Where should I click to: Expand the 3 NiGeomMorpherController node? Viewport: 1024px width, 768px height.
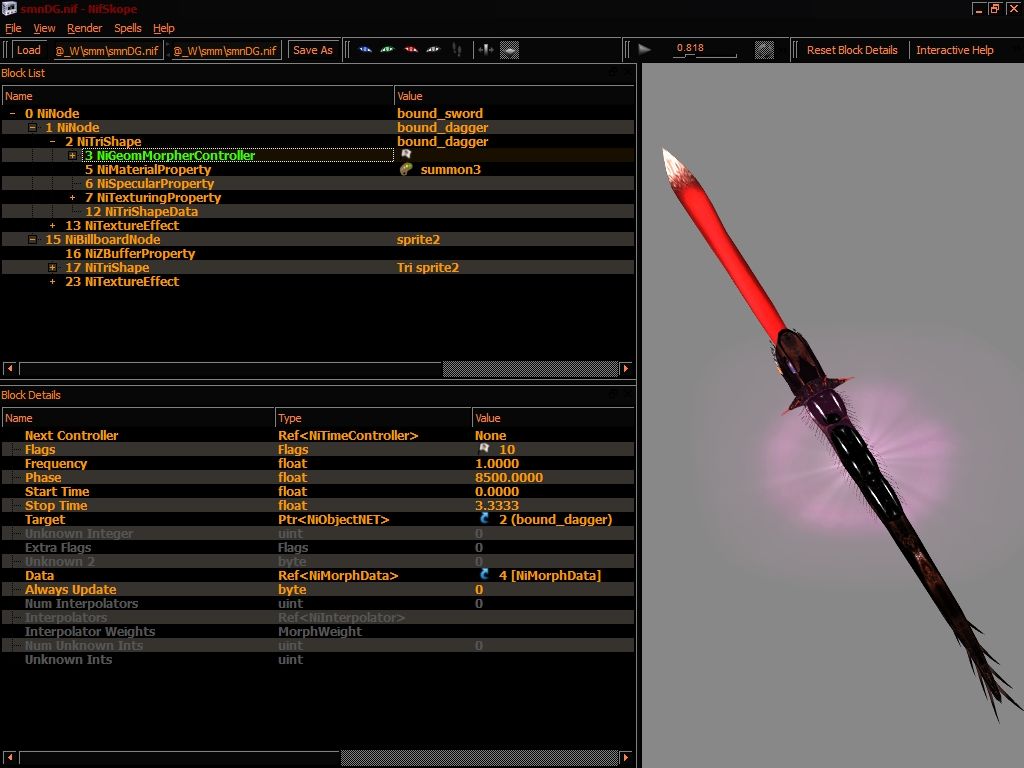[x=72, y=155]
